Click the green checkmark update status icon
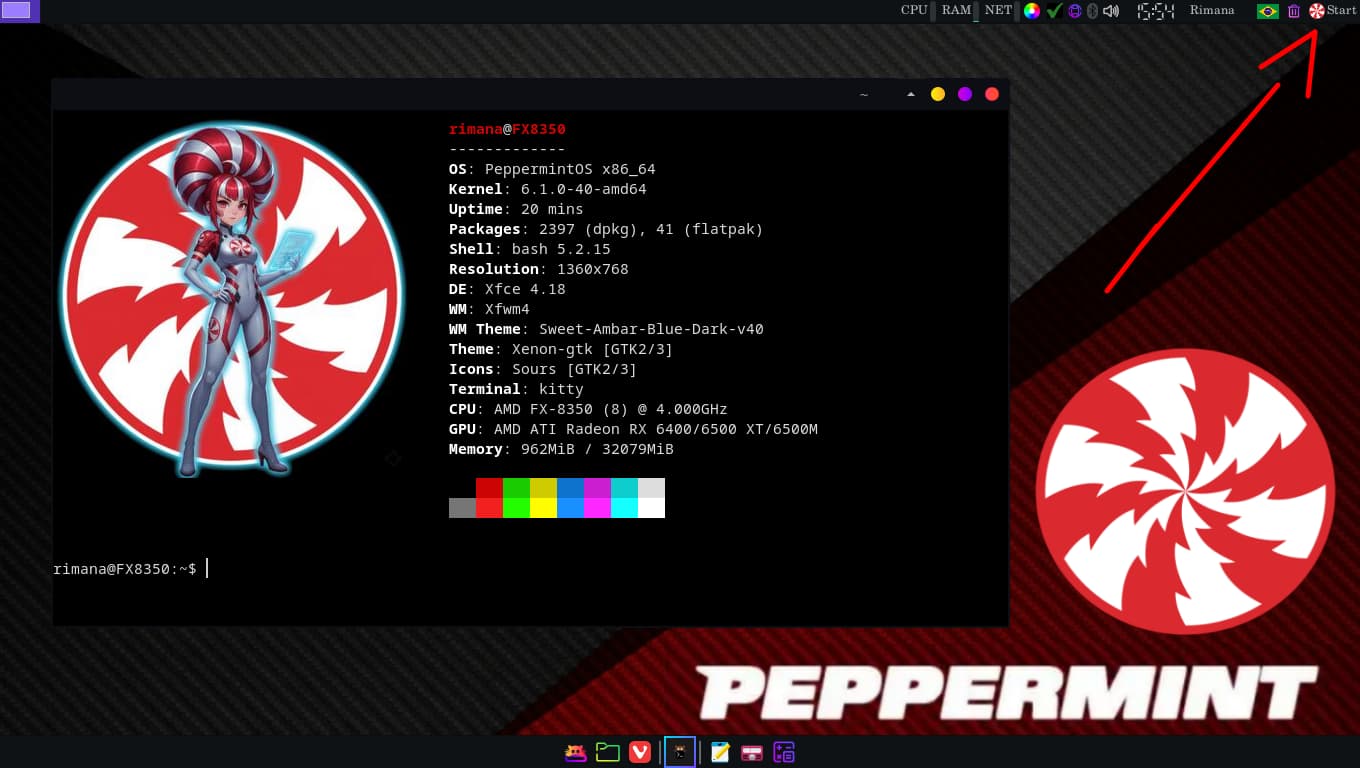The image size is (1360, 768). click(1054, 11)
